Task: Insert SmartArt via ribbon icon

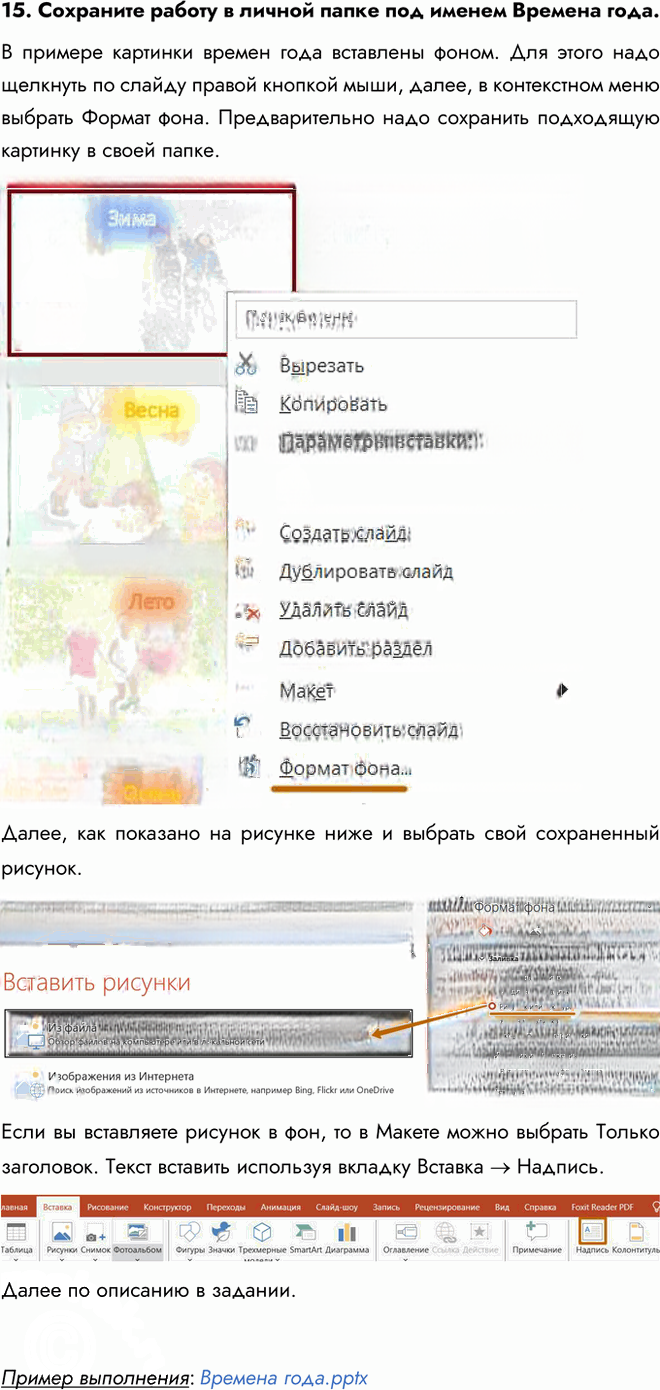Action: (308, 1233)
